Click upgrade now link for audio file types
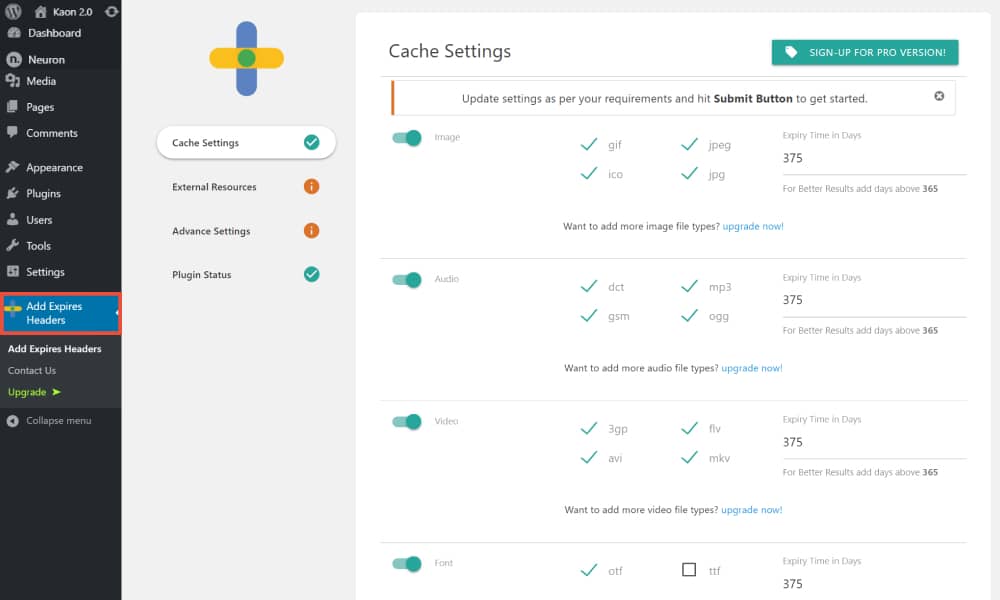This screenshot has width=1000, height=600. tap(751, 368)
